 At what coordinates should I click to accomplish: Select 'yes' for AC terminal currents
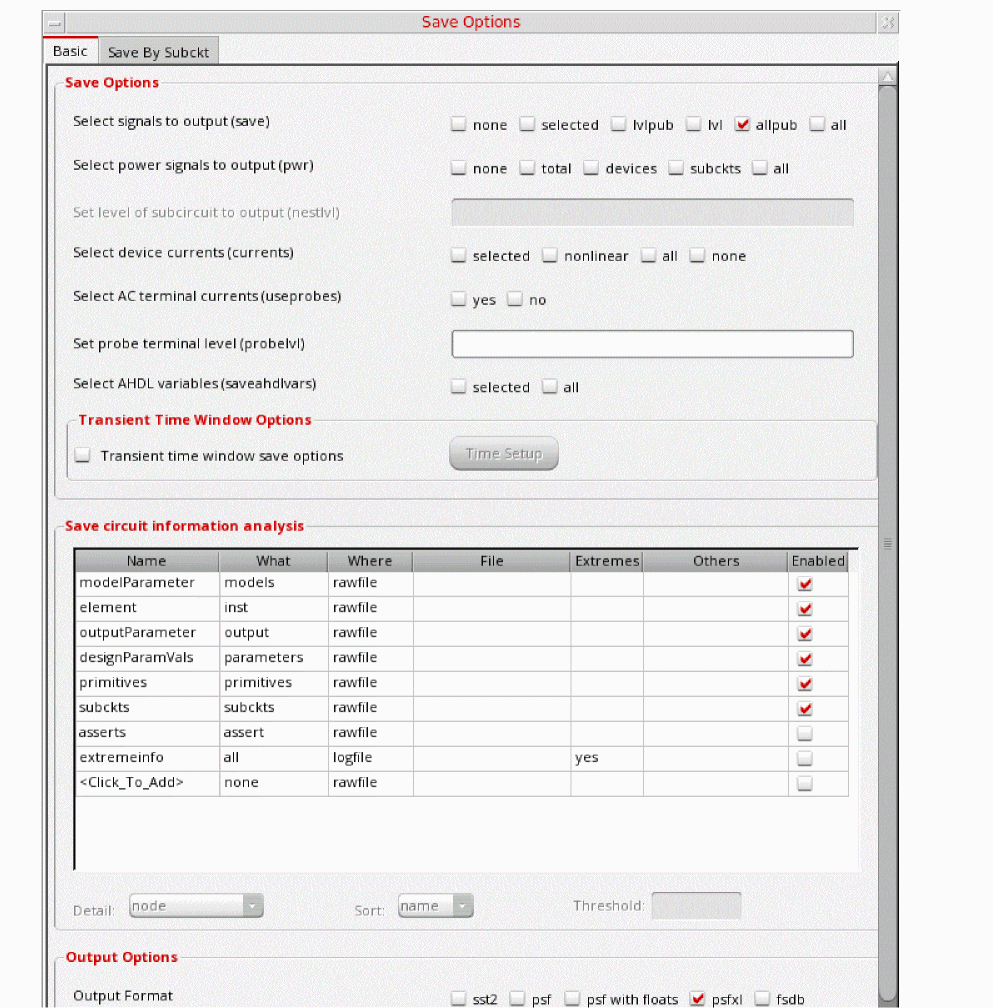[x=459, y=300]
